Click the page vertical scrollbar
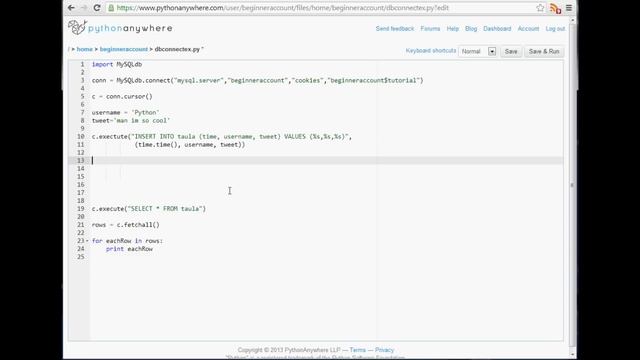Screen dimensions: 640x360 pos(573,186)
